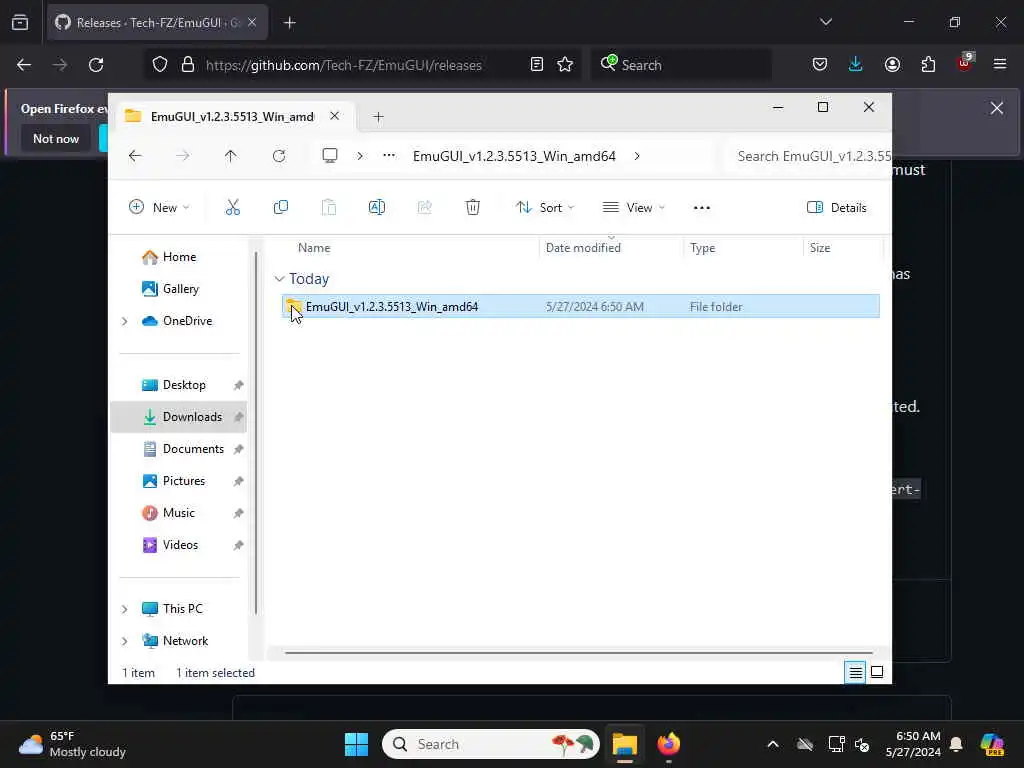Go up one folder level in Explorer
The image size is (1024, 768).
[231, 156]
